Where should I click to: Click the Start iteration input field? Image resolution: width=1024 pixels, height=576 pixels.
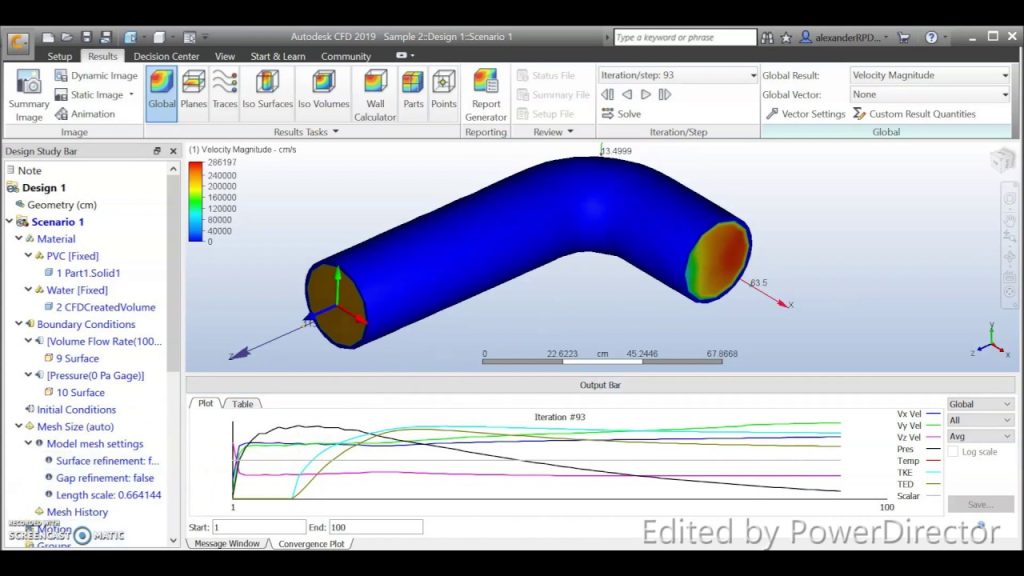point(259,527)
